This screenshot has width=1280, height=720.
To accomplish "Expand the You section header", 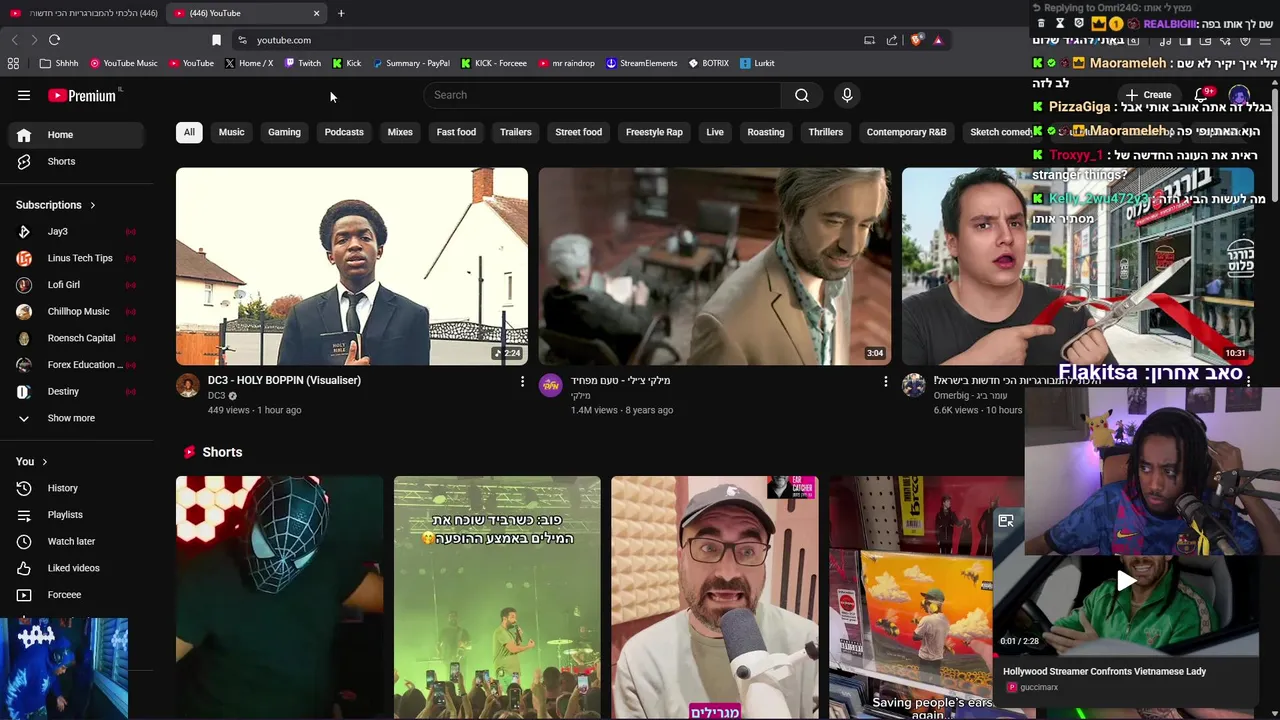I will click(x=32, y=461).
